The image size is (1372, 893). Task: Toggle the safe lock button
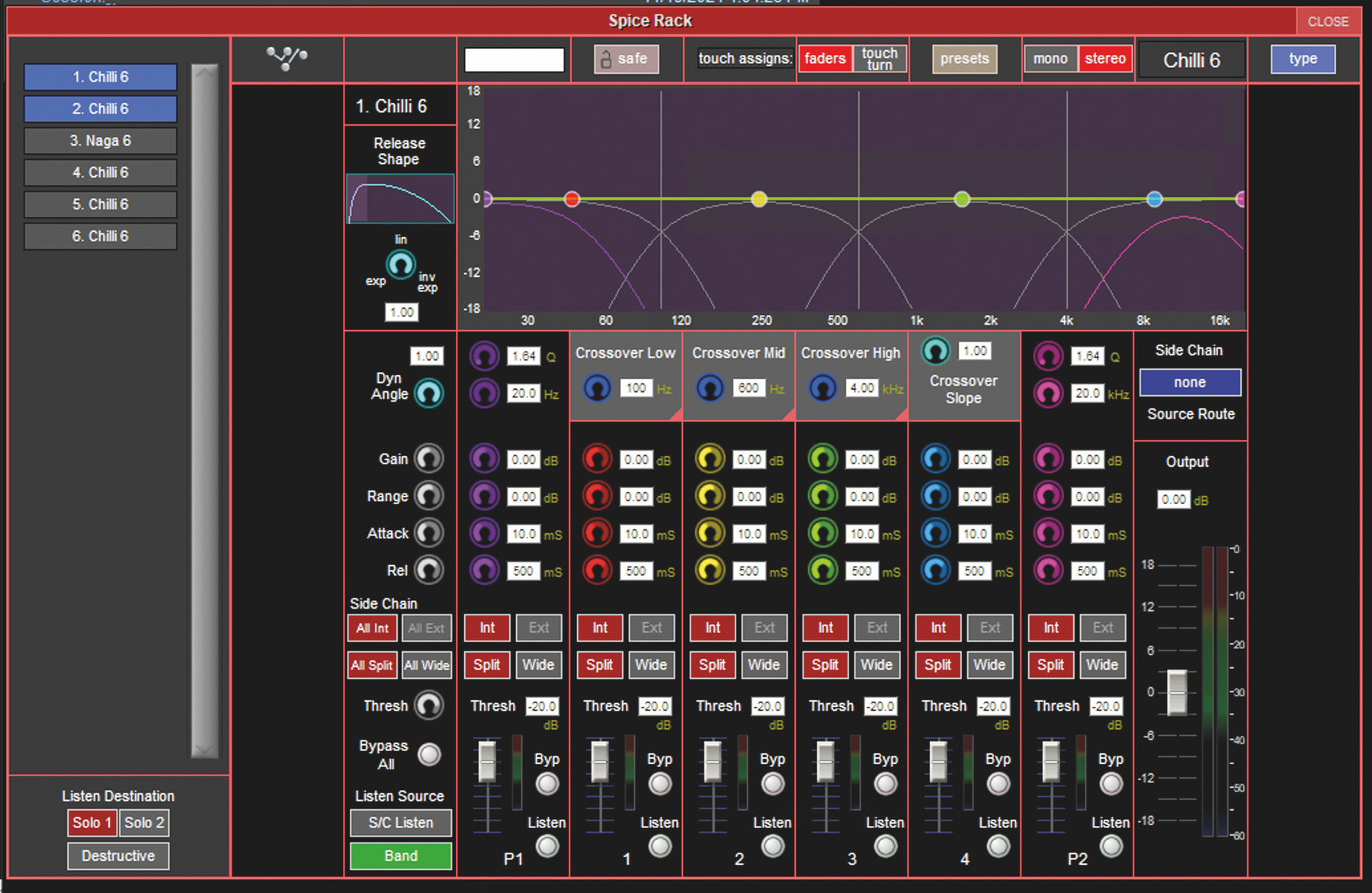[x=626, y=59]
